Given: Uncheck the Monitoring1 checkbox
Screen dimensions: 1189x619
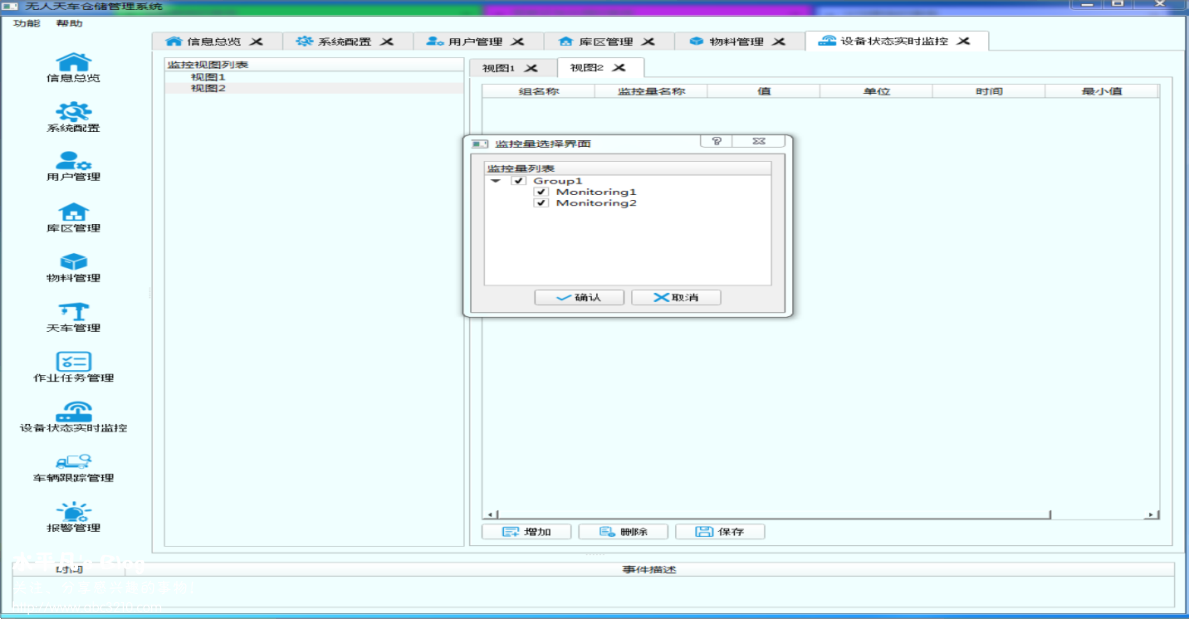Looking at the screenshot, I should click(541, 192).
